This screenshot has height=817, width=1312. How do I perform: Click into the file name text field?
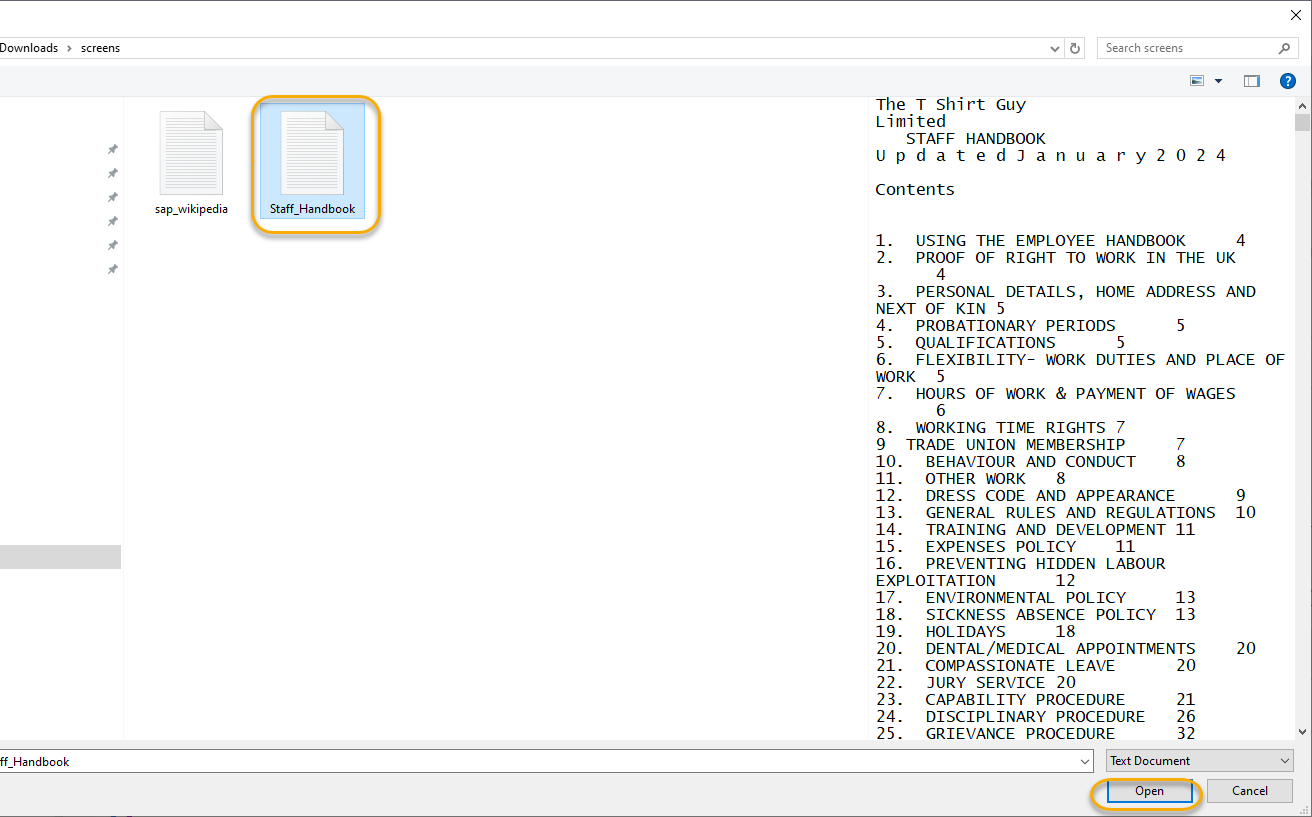538,762
